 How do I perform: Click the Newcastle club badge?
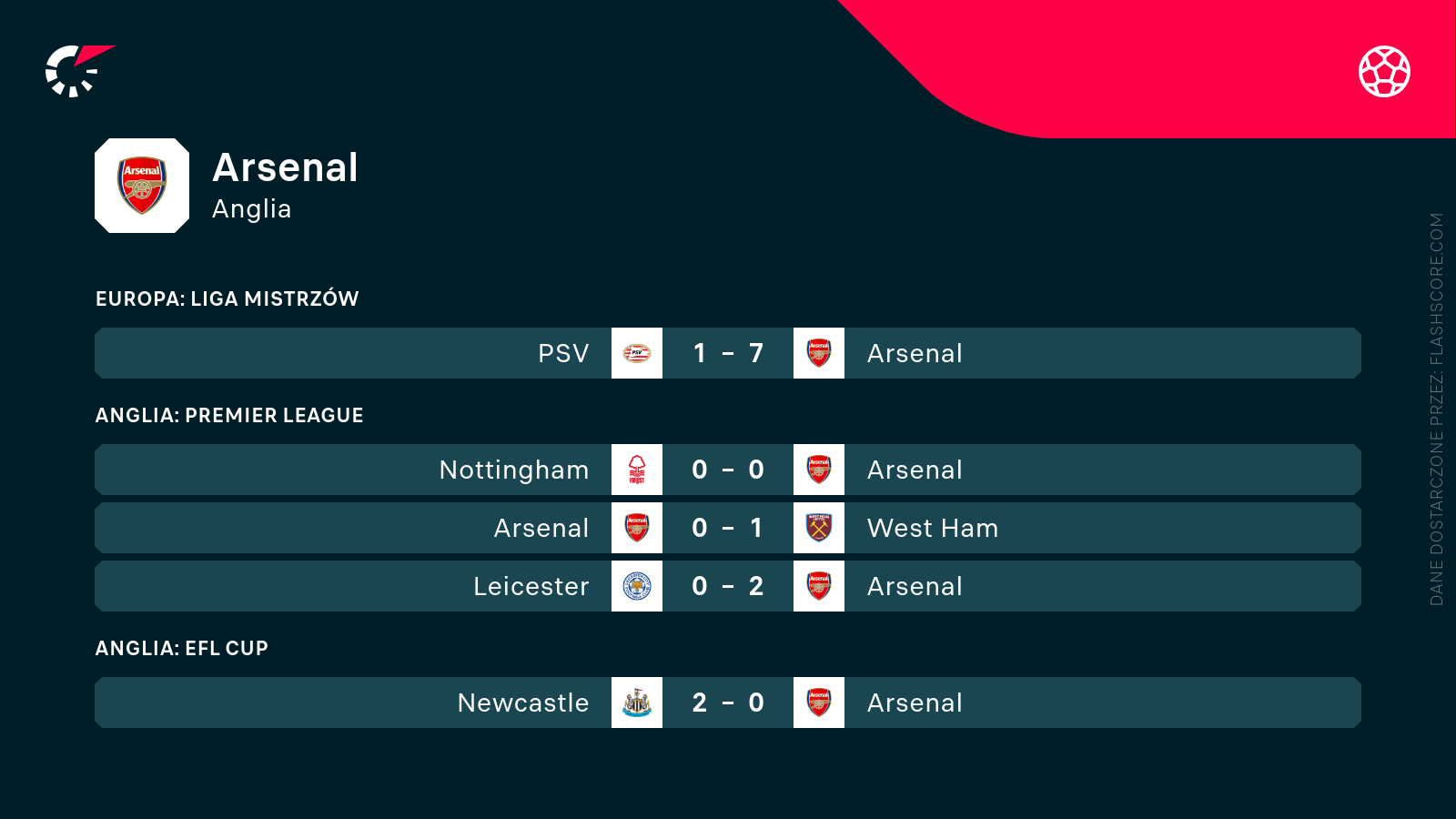[x=637, y=703]
